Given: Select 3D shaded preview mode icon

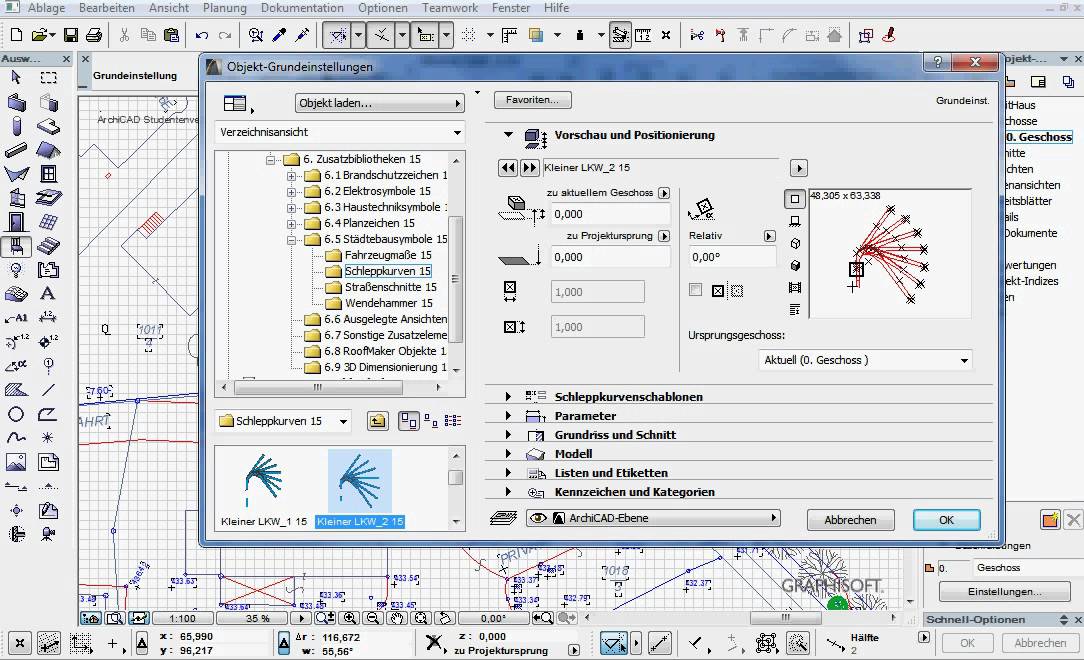Looking at the screenshot, I should (x=795, y=265).
